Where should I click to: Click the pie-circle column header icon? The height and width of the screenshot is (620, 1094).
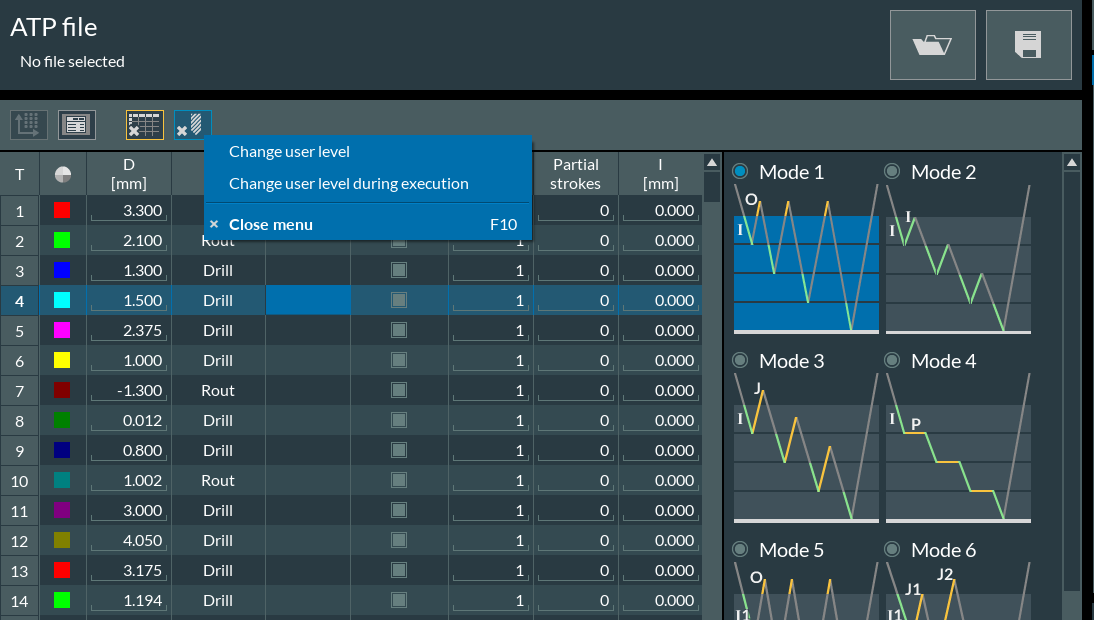tap(63, 174)
